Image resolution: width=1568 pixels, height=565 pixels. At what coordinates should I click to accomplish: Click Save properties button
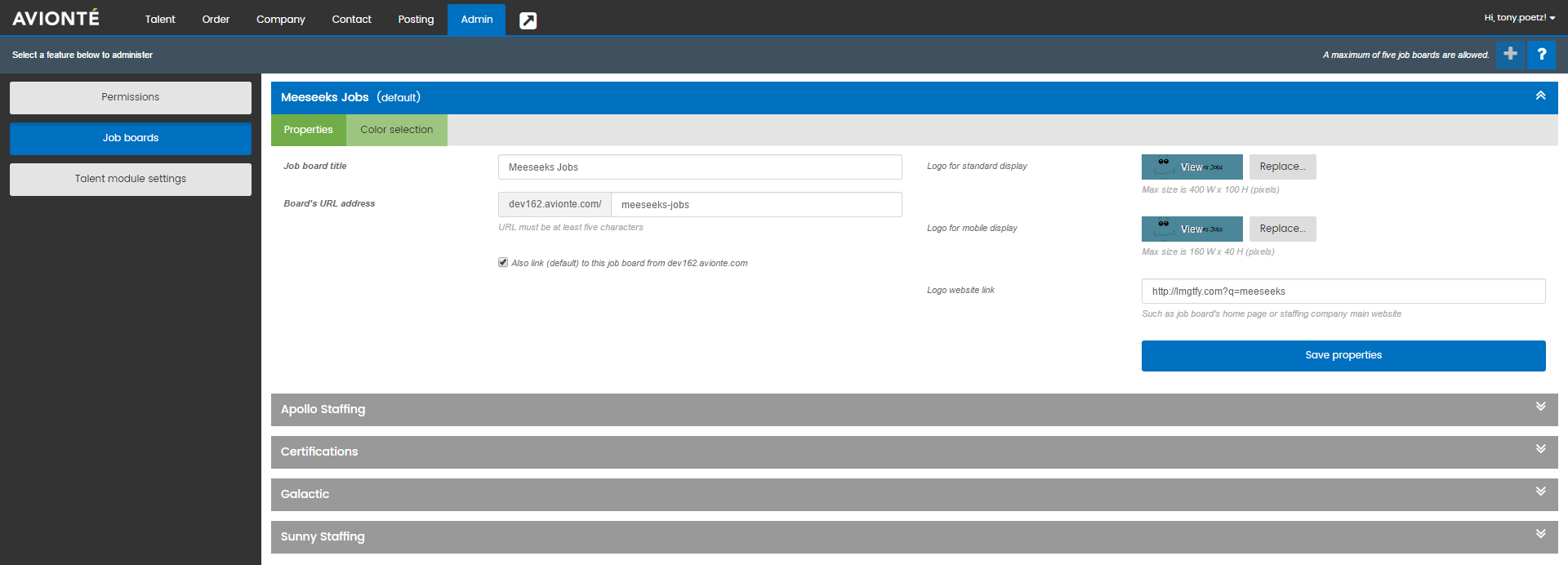[x=1343, y=355]
